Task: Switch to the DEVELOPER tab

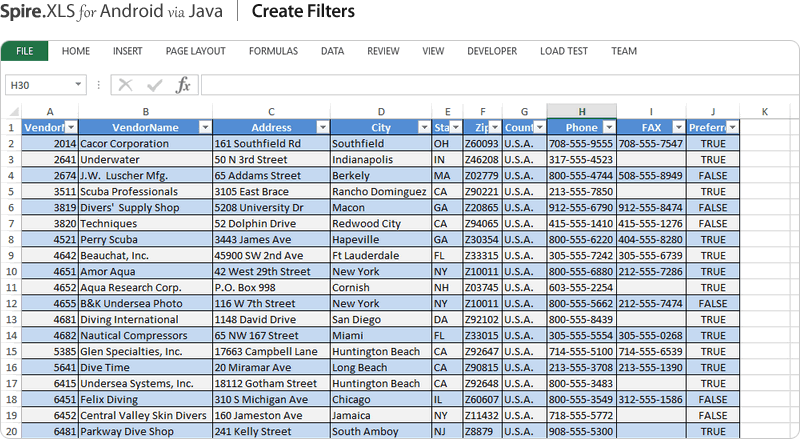Action: click(492, 51)
